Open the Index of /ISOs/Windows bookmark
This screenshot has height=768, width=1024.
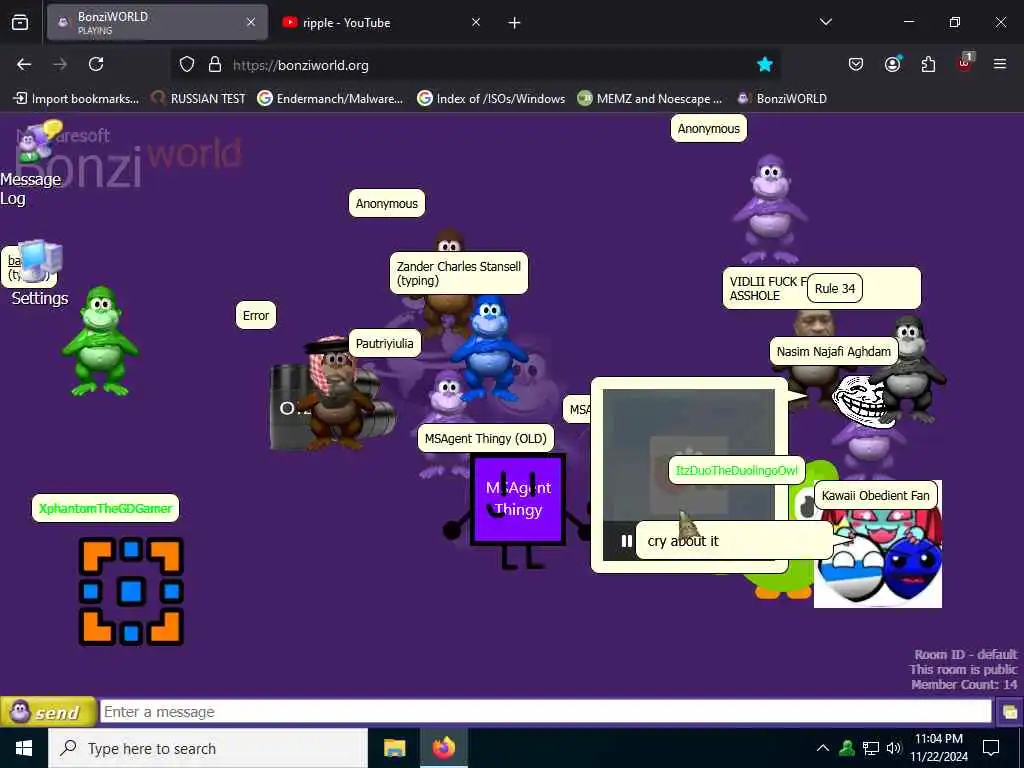(x=491, y=99)
